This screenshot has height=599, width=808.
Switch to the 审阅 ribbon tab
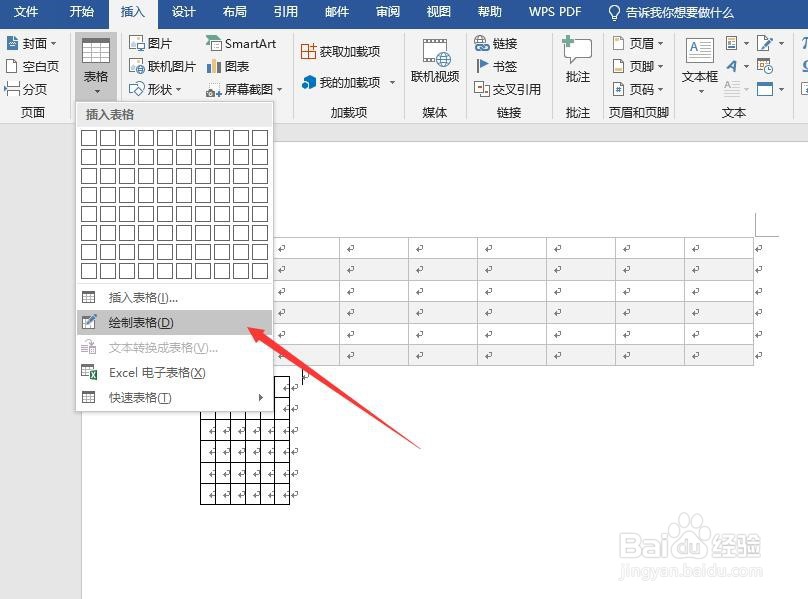click(387, 13)
